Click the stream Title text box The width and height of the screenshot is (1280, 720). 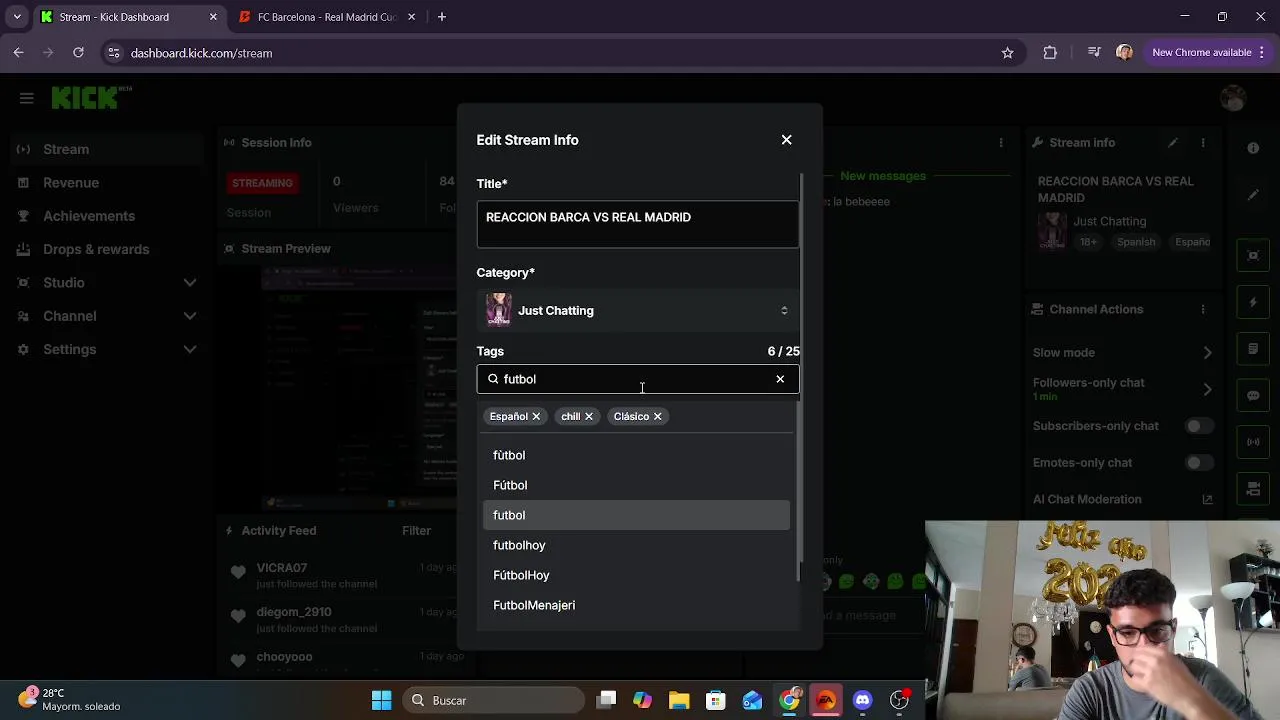coord(638,224)
